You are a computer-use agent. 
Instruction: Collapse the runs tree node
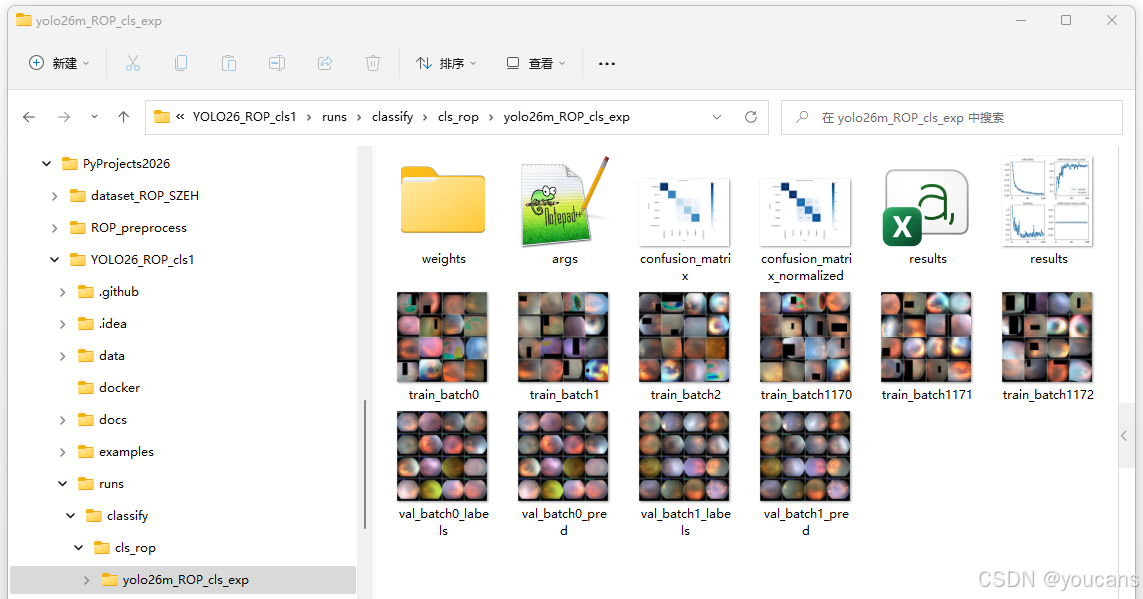tap(63, 484)
